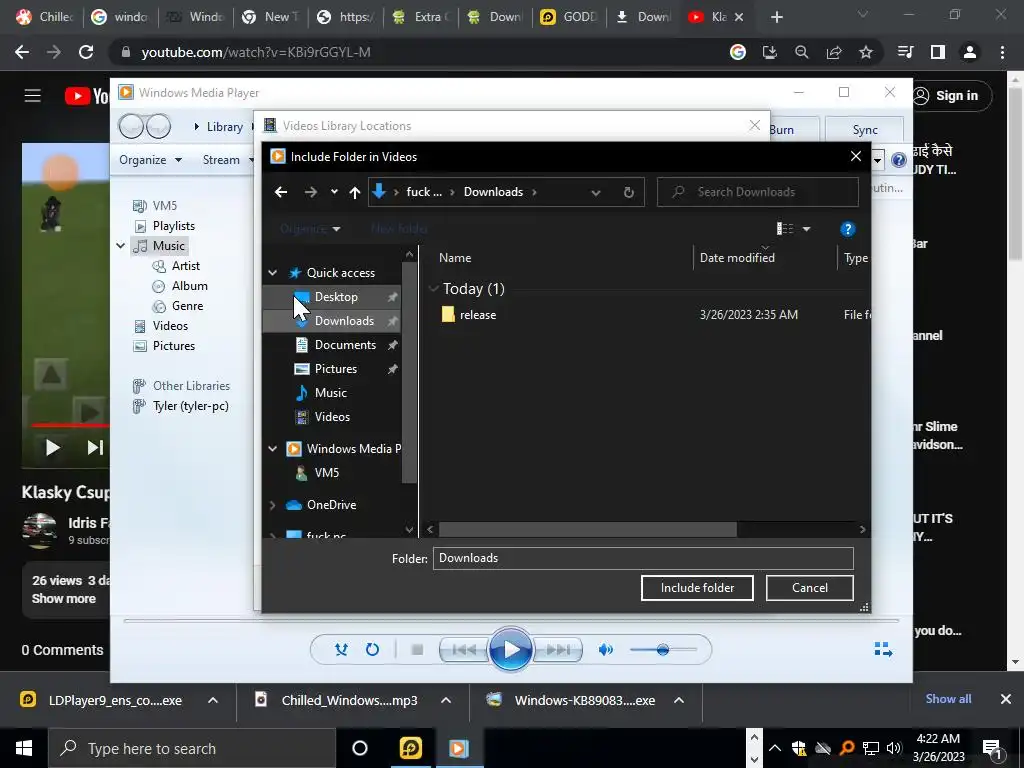
Task: Click the Folder name input field
Action: click(643, 558)
